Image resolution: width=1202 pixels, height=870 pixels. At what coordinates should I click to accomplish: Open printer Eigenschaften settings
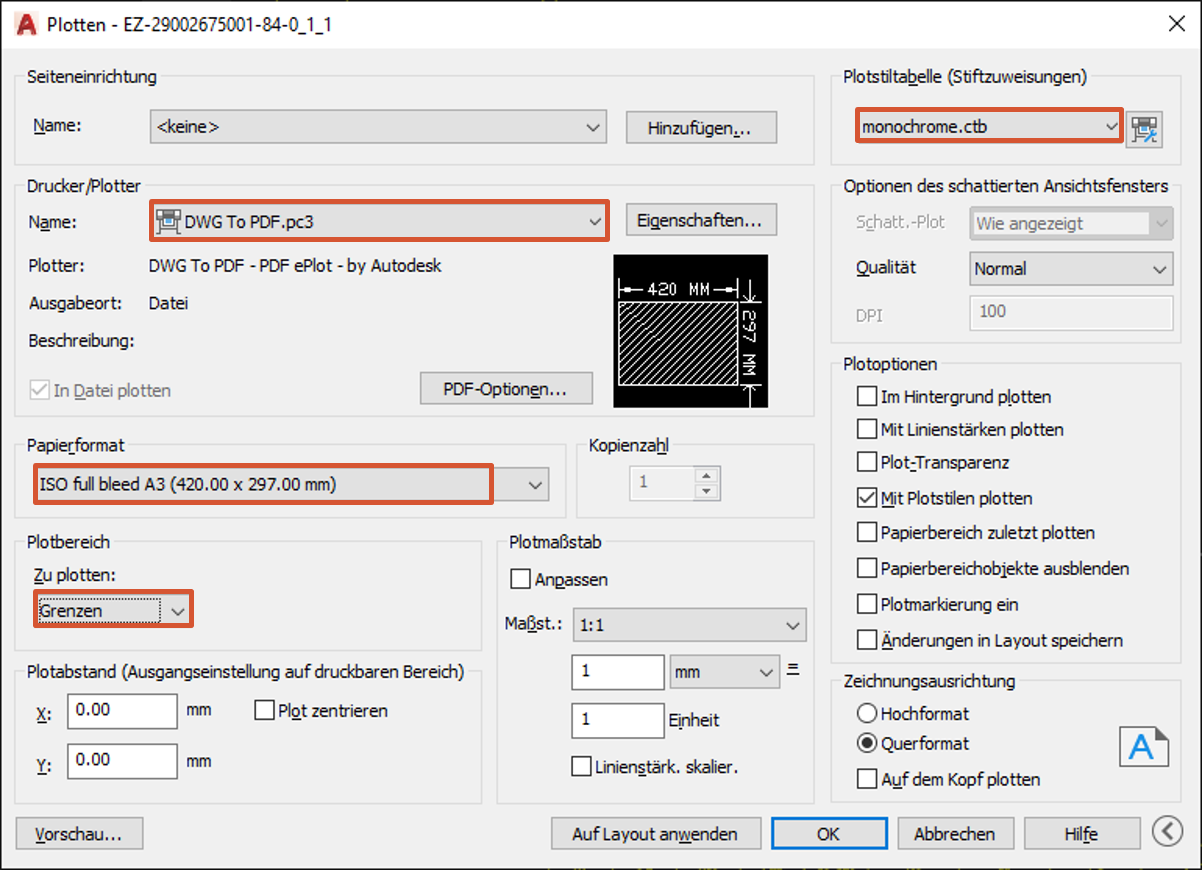point(700,221)
